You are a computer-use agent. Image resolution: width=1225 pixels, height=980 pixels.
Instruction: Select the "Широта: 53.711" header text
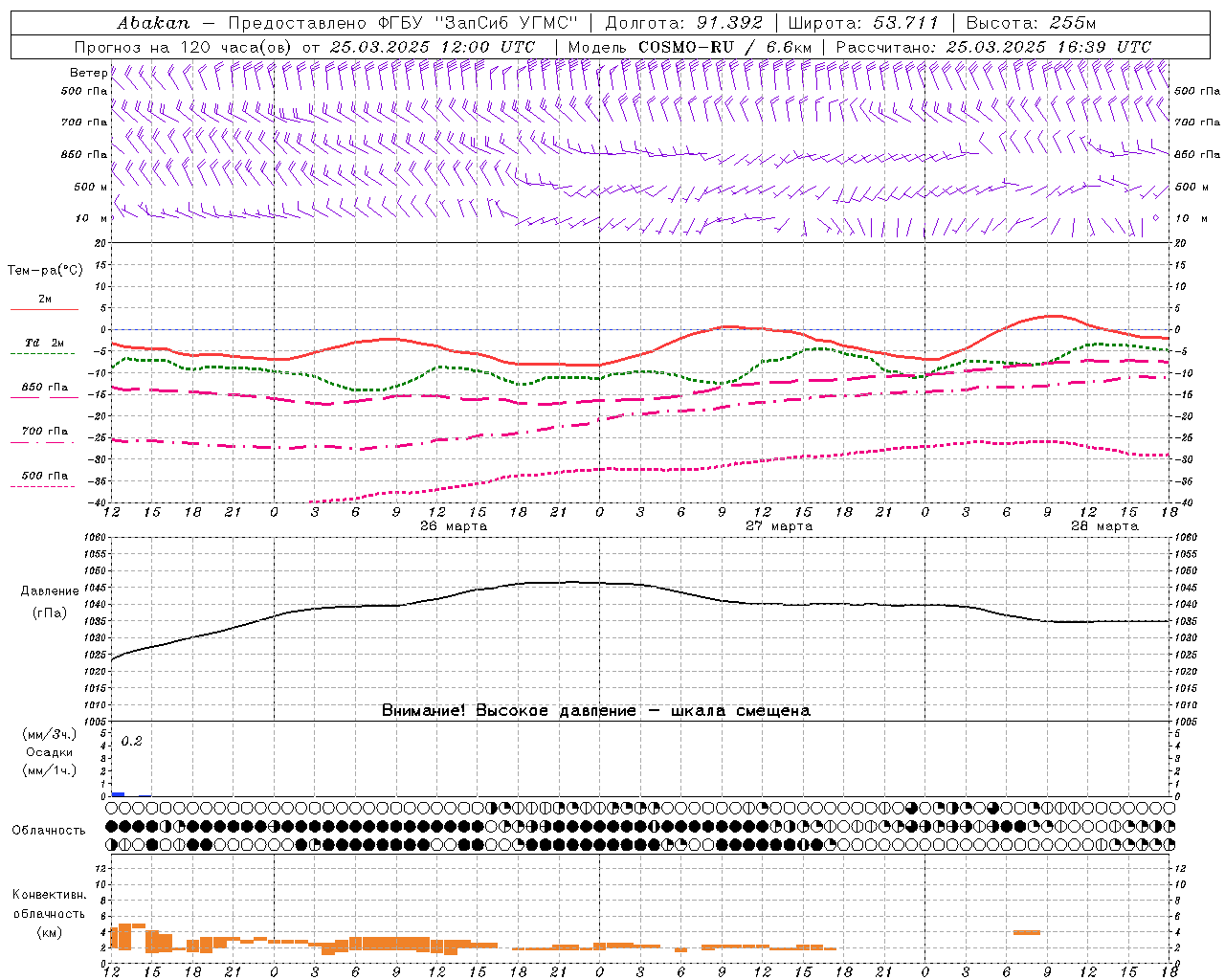click(863, 23)
